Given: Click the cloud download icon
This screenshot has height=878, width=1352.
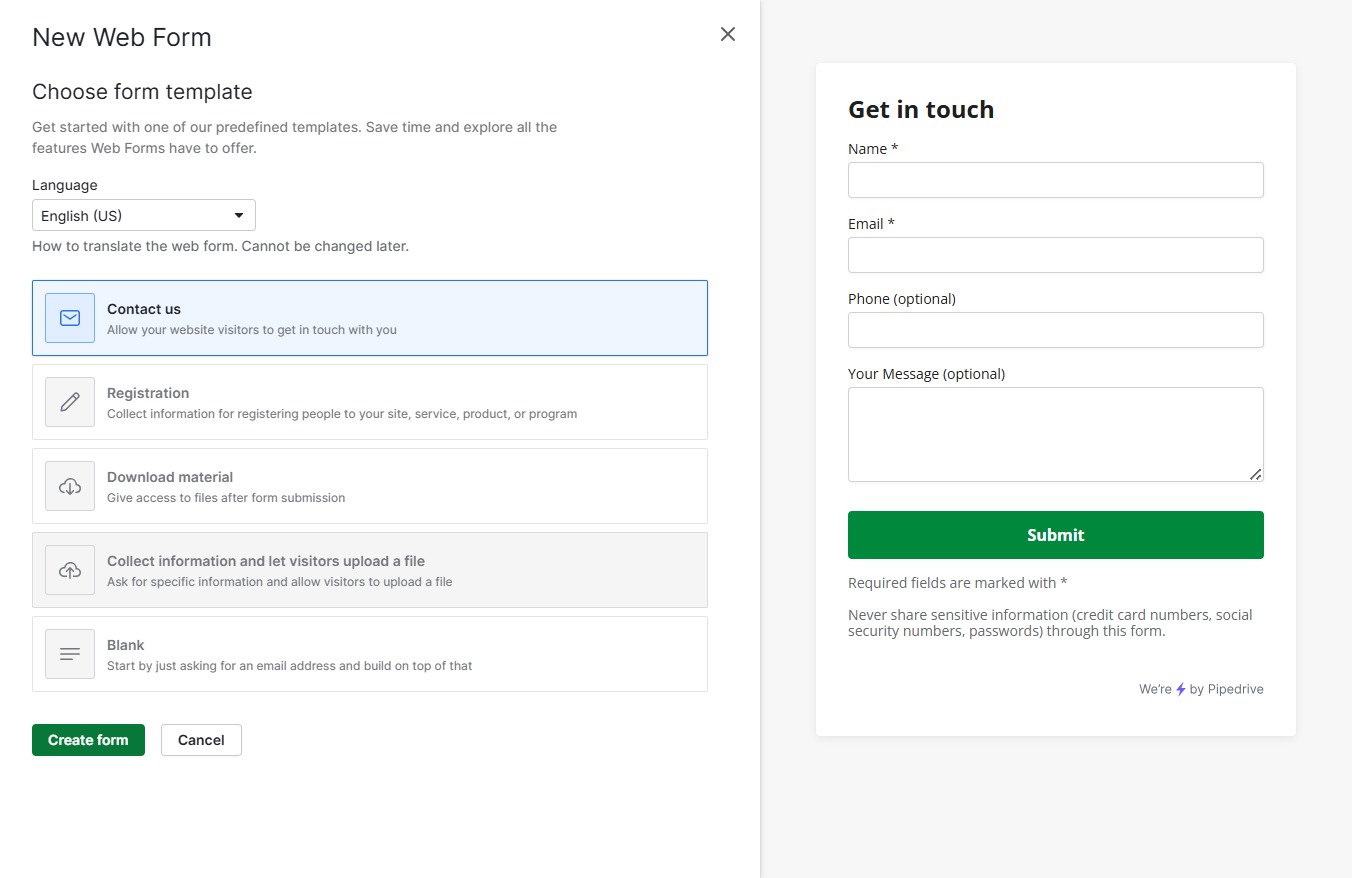Looking at the screenshot, I should click(x=70, y=486).
